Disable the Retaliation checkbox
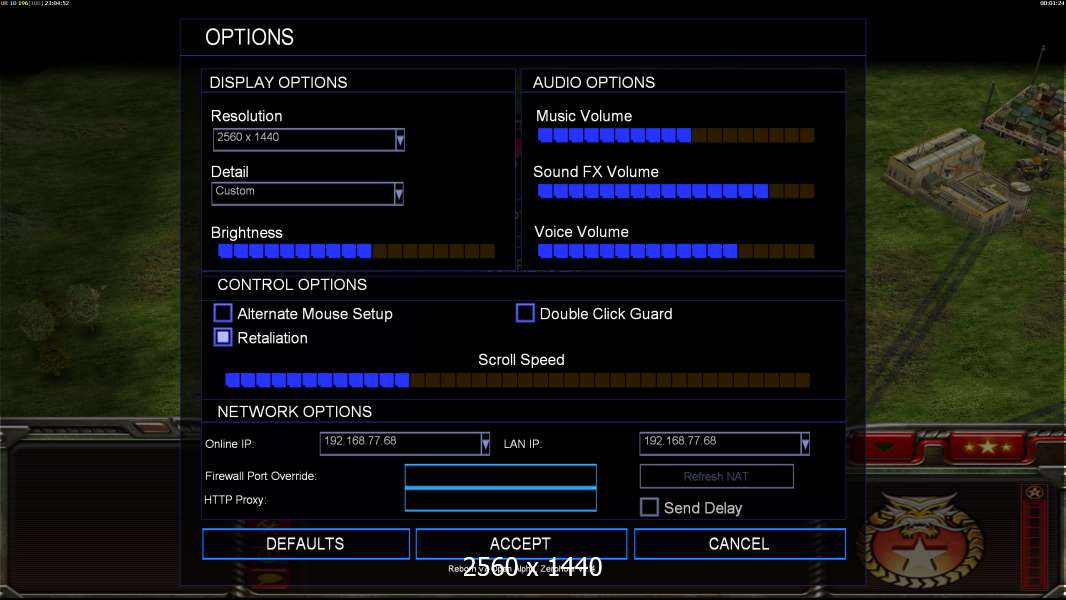The width and height of the screenshot is (1066, 600). 223,337
